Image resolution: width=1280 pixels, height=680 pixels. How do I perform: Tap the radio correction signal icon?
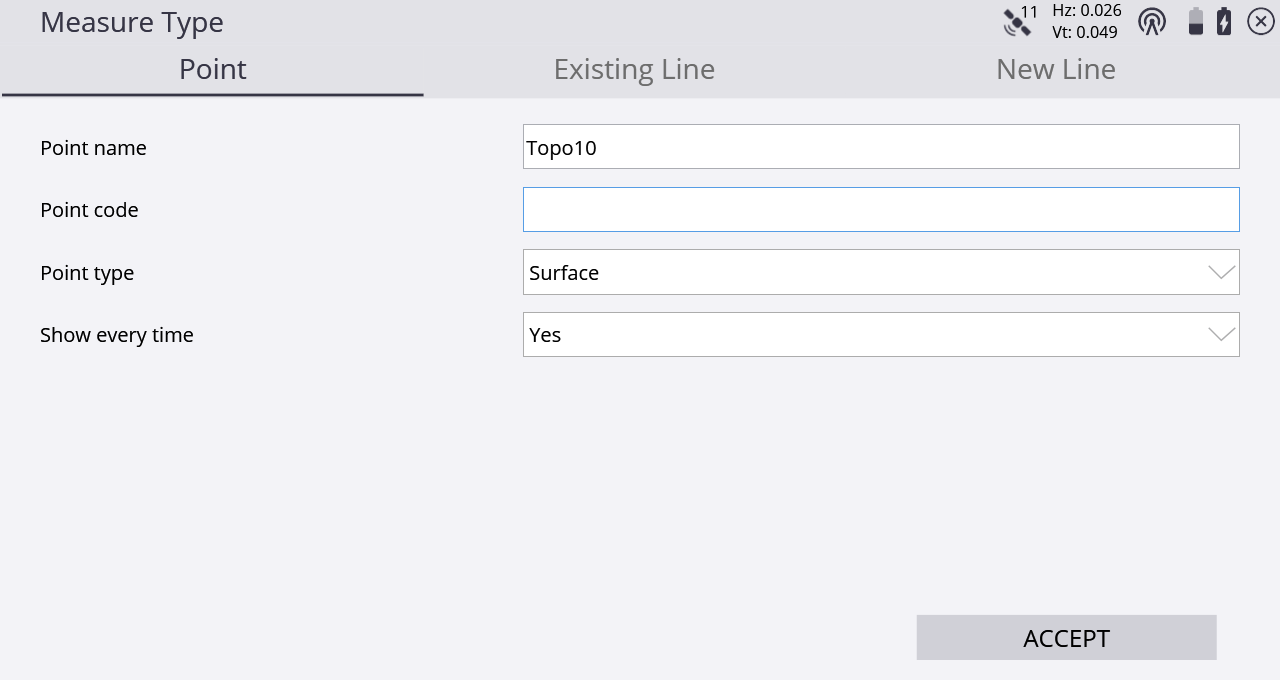tap(1152, 21)
